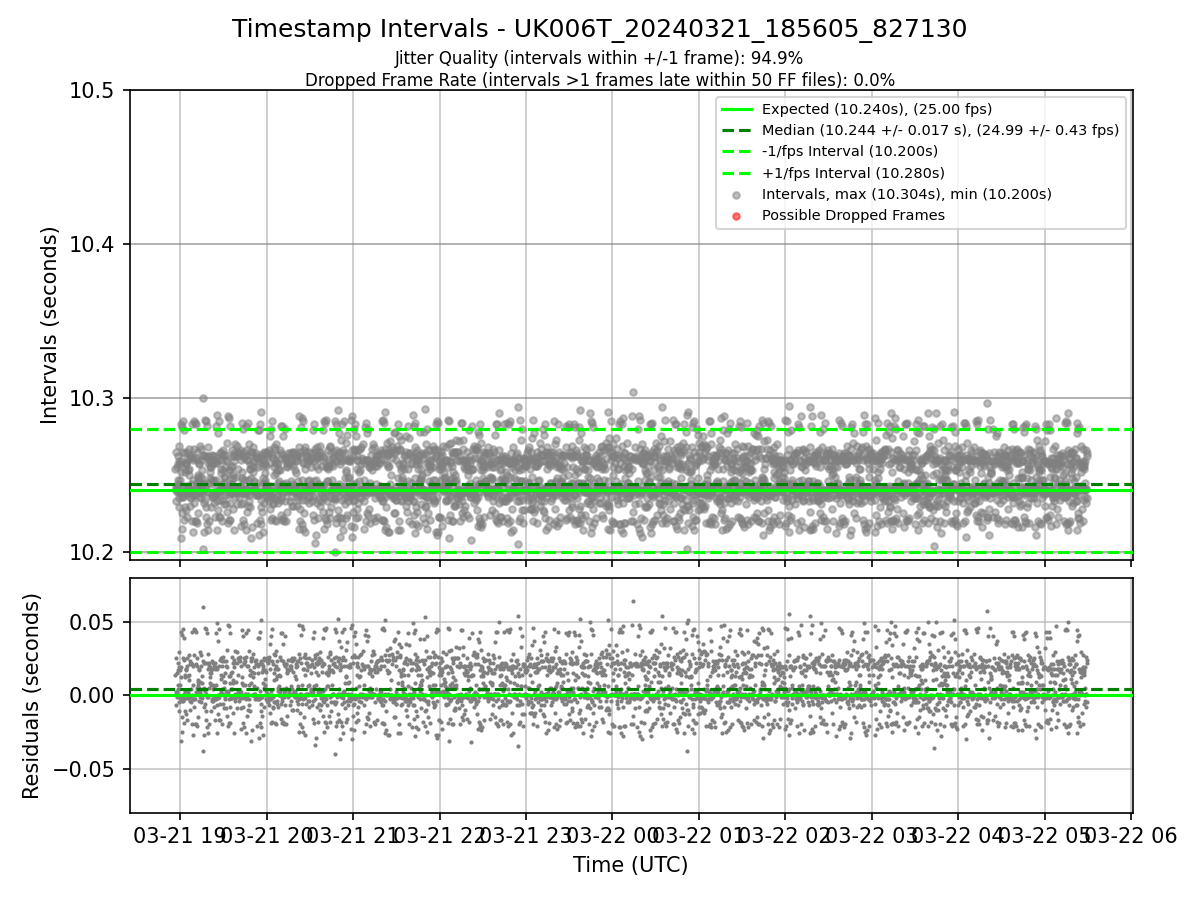Screen dimensions: 1200x900
Task: Click legend entry '-1/fps Interval (10.200s)'
Action: click(850, 151)
